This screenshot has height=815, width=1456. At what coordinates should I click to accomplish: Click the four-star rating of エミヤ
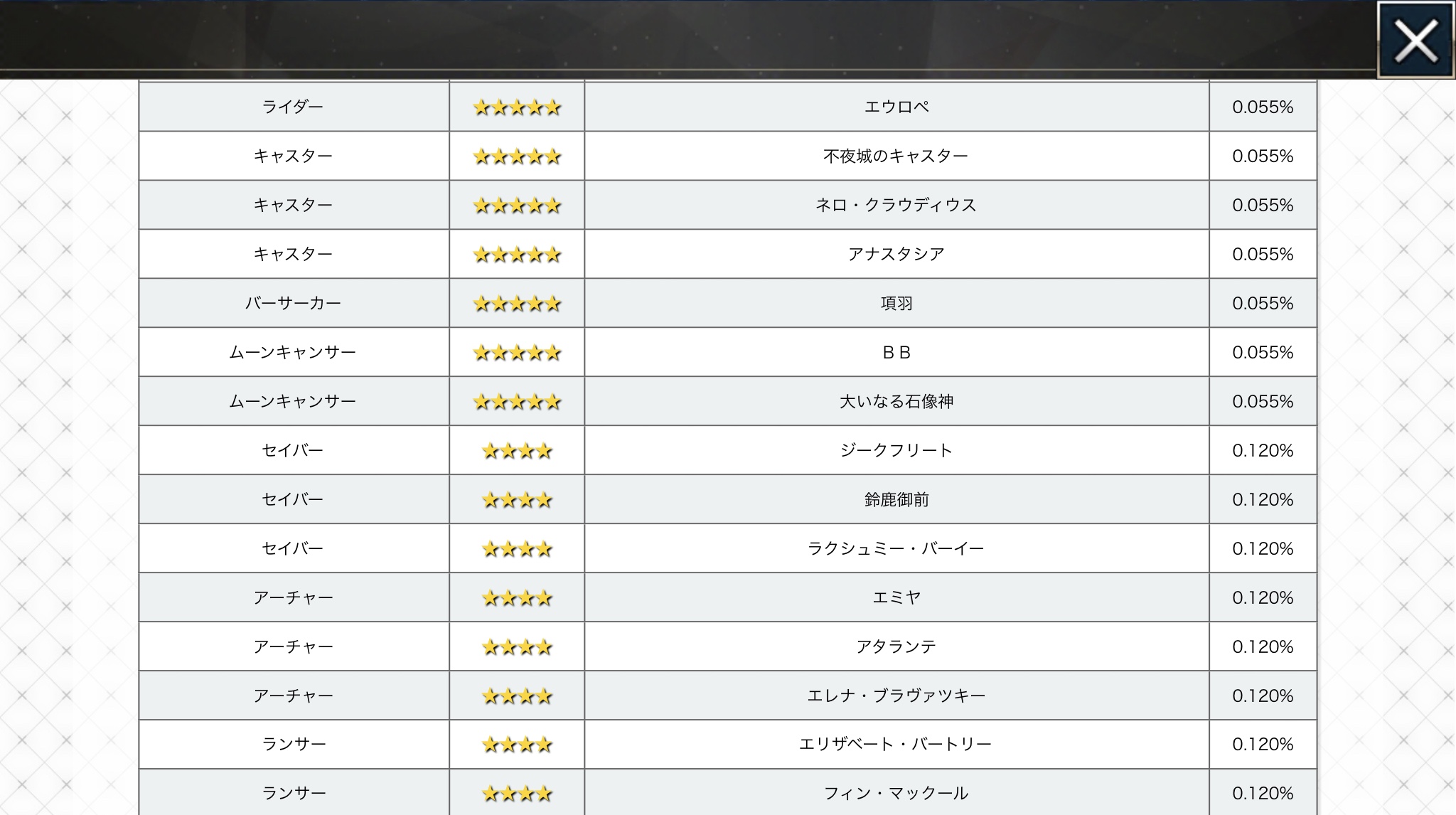(517, 598)
